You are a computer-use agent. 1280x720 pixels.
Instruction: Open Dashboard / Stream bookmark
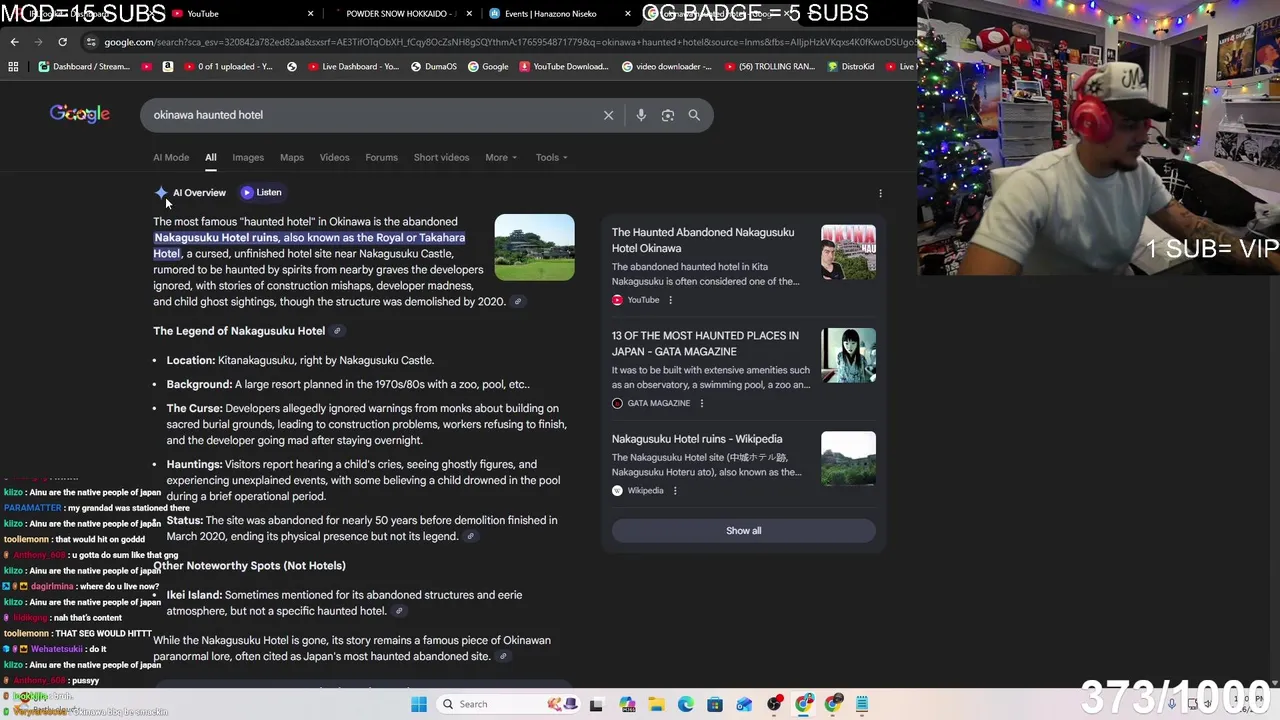[x=85, y=67]
